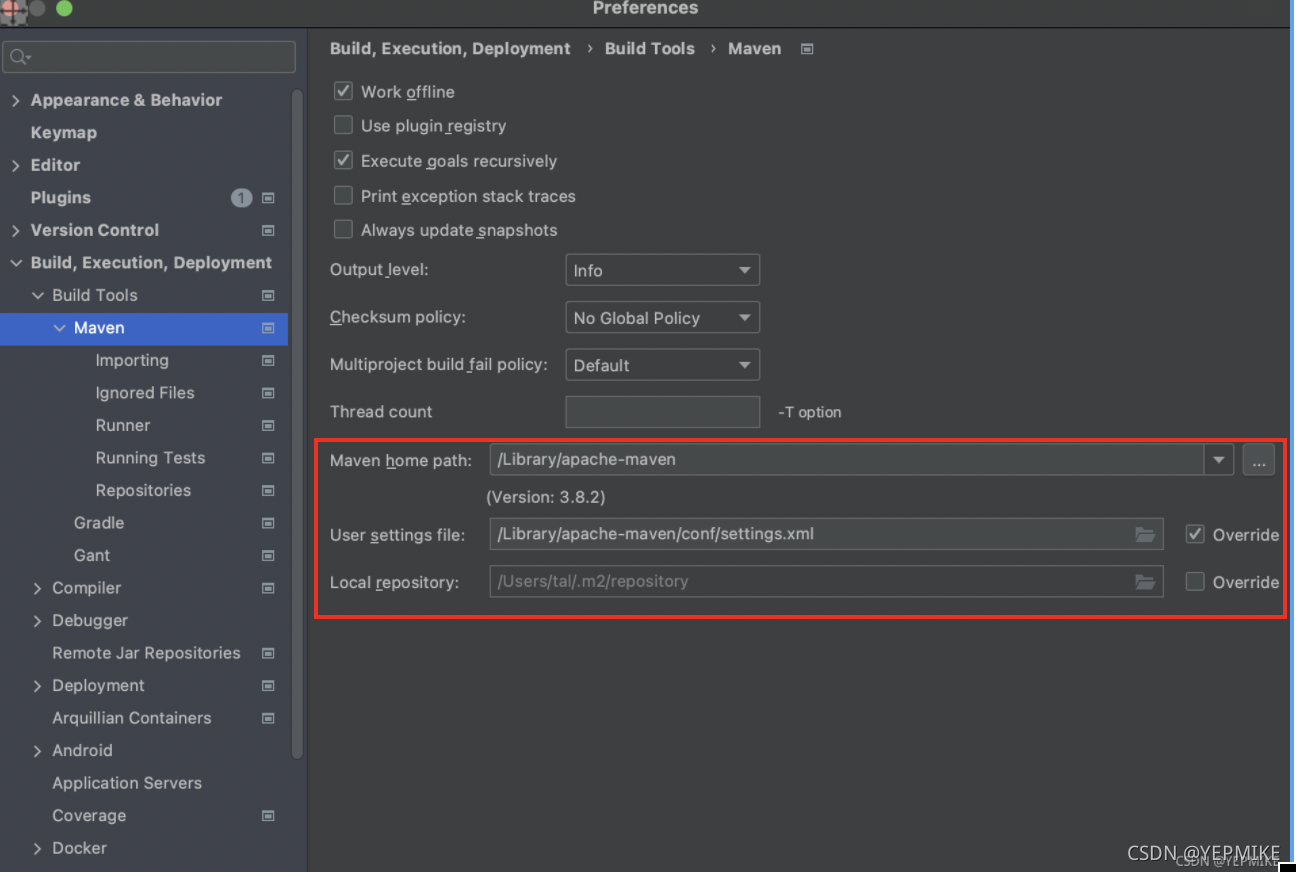Click Build, Execution, Deployment in the breadcrumb

449,48
